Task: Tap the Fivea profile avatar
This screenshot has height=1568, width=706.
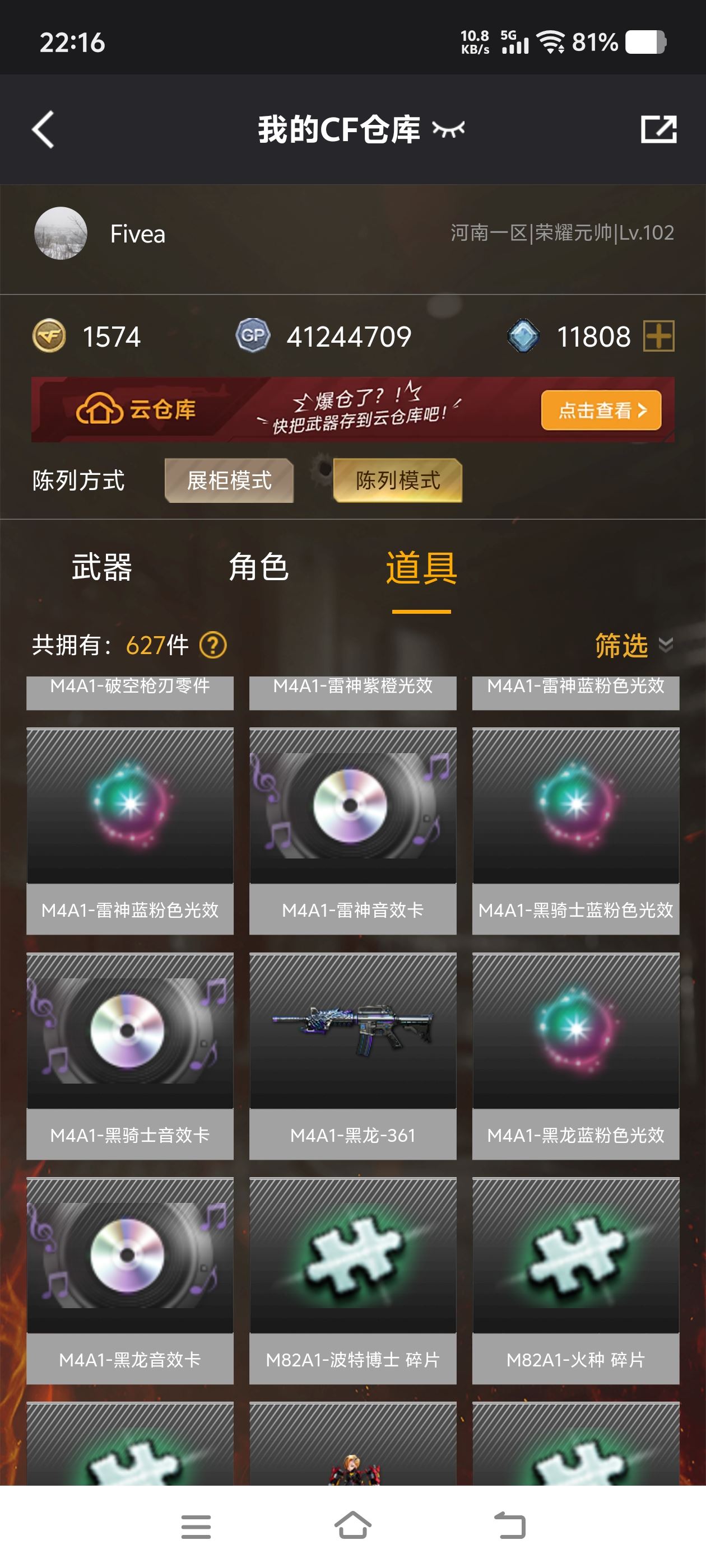Action: (61, 233)
